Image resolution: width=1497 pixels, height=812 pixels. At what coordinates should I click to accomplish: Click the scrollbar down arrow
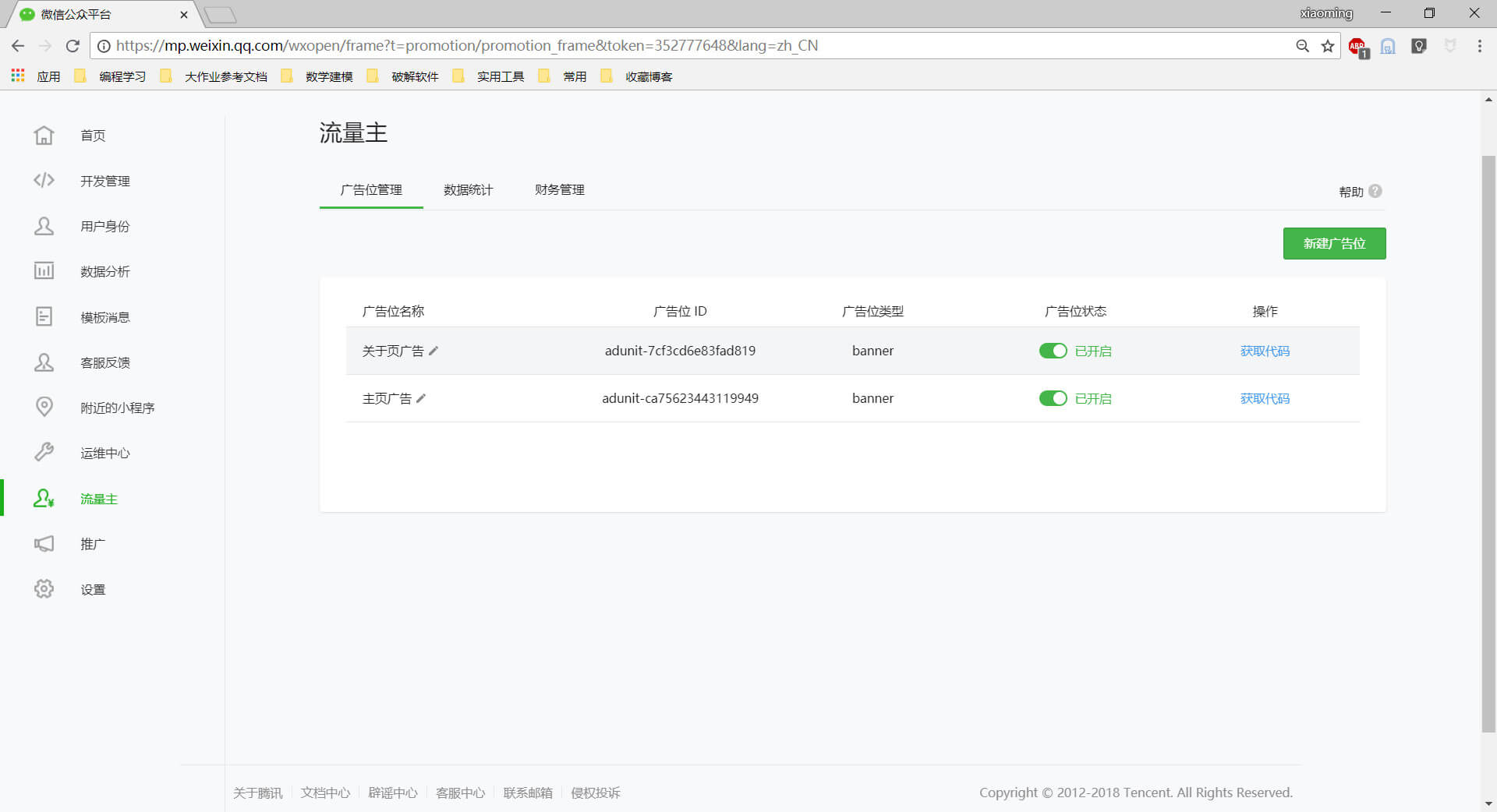tap(1488, 803)
